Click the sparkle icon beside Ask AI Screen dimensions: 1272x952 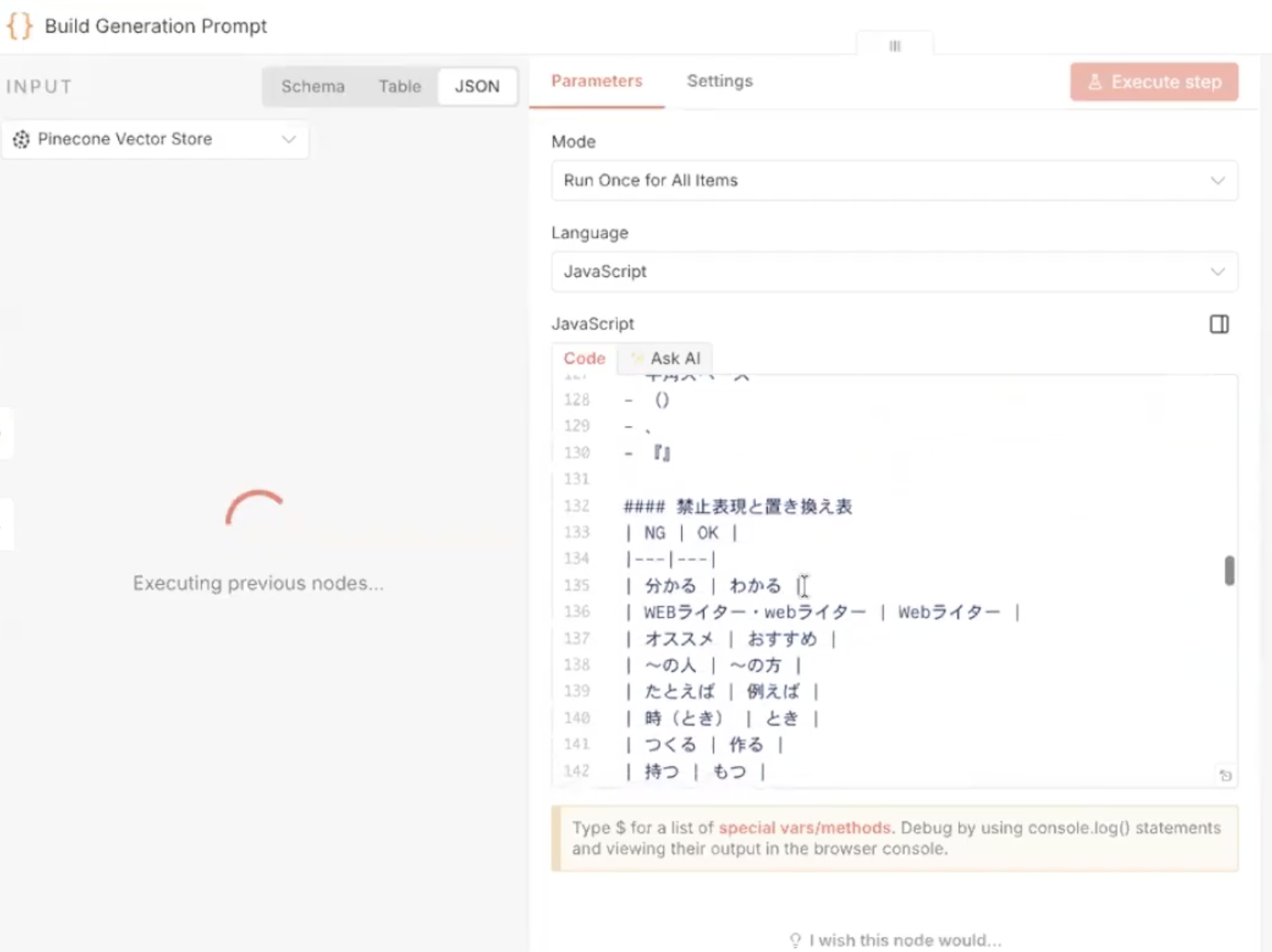[637, 358]
